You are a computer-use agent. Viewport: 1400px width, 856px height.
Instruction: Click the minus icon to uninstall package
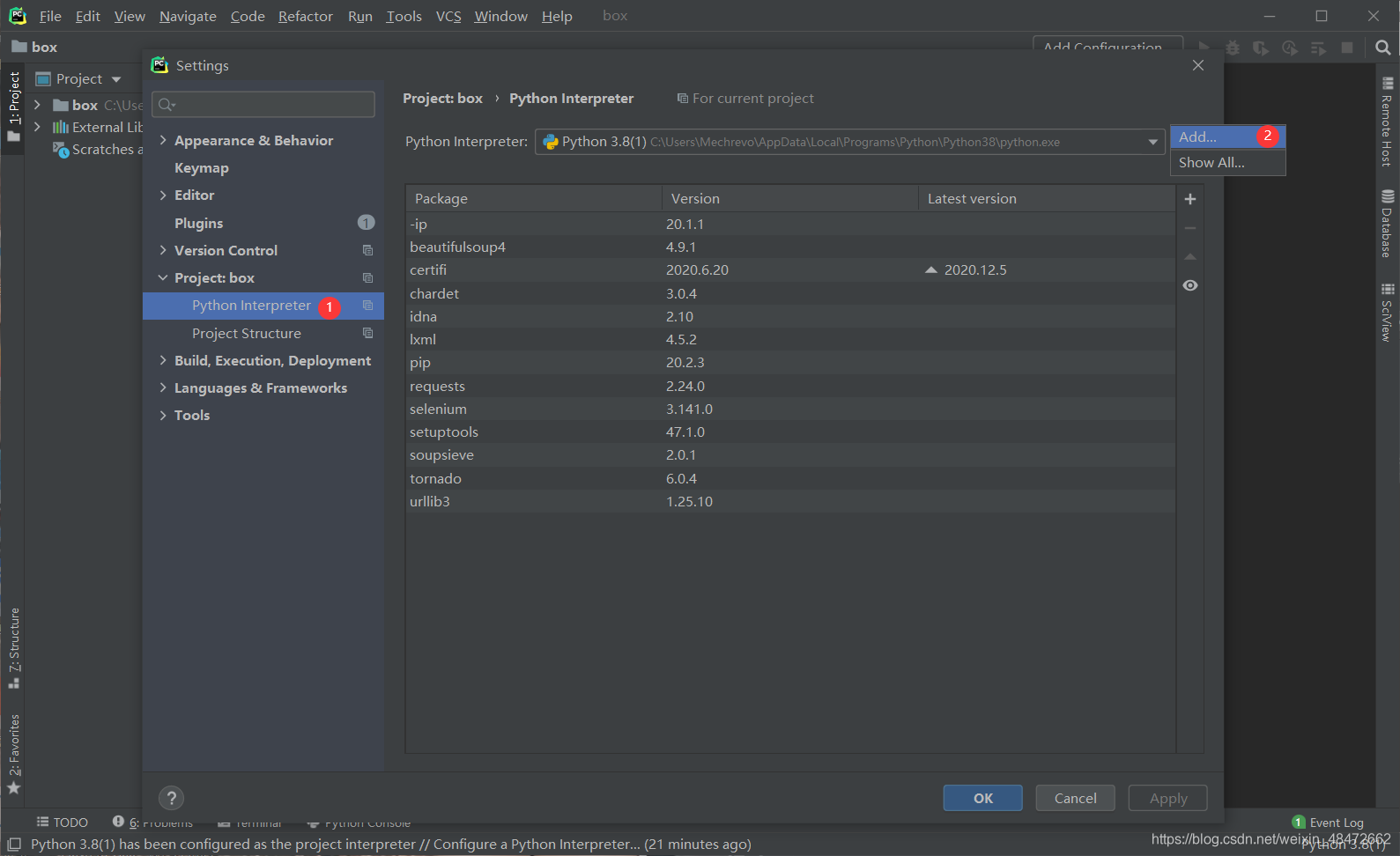[x=1189, y=228]
